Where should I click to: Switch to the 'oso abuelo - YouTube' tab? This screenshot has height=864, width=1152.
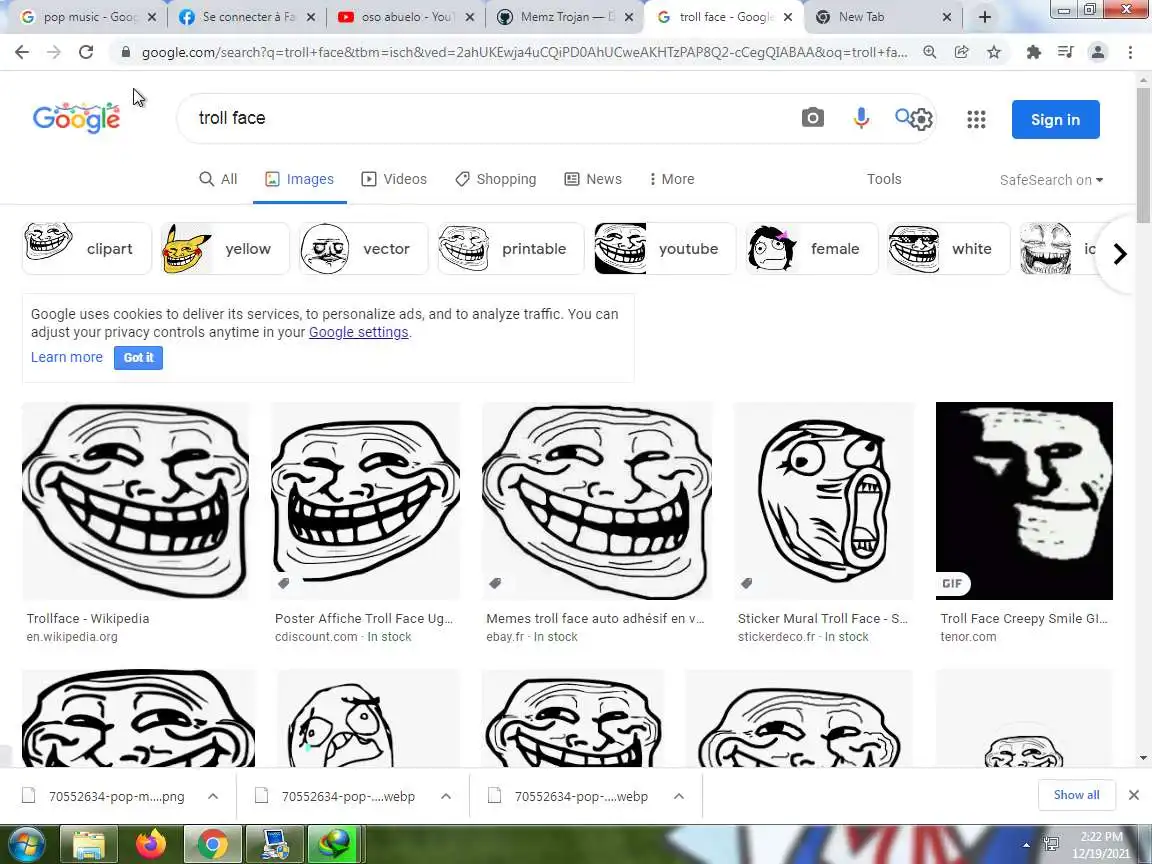(406, 17)
